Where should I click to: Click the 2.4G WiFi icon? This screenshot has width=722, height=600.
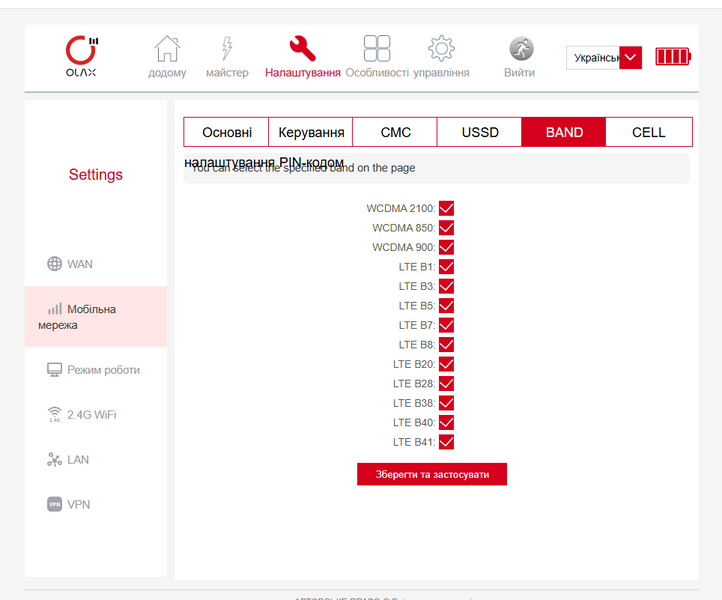[54, 414]
